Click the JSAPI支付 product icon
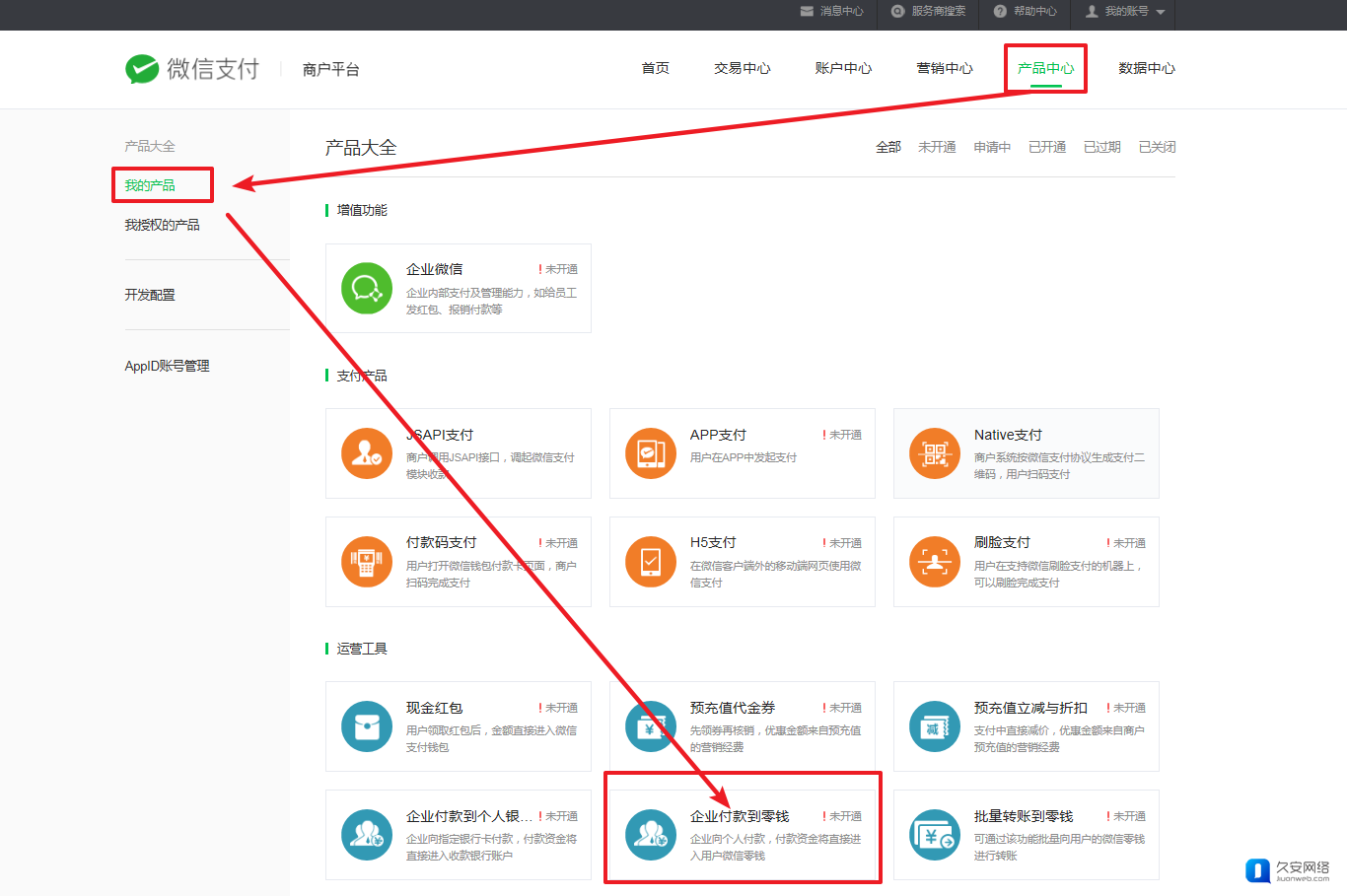1347x896 pixels. [367, 453]
